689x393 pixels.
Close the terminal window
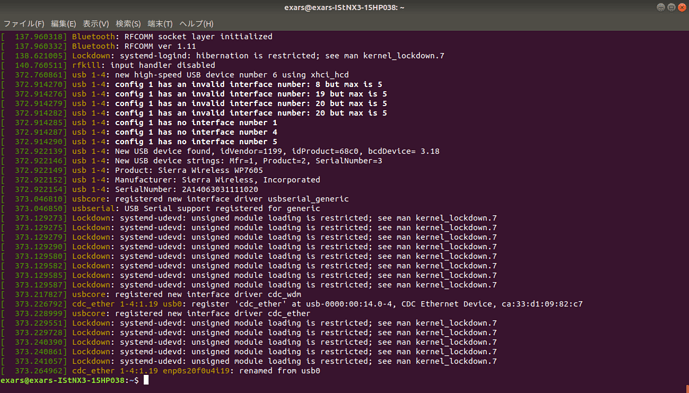tap(682, 7)
